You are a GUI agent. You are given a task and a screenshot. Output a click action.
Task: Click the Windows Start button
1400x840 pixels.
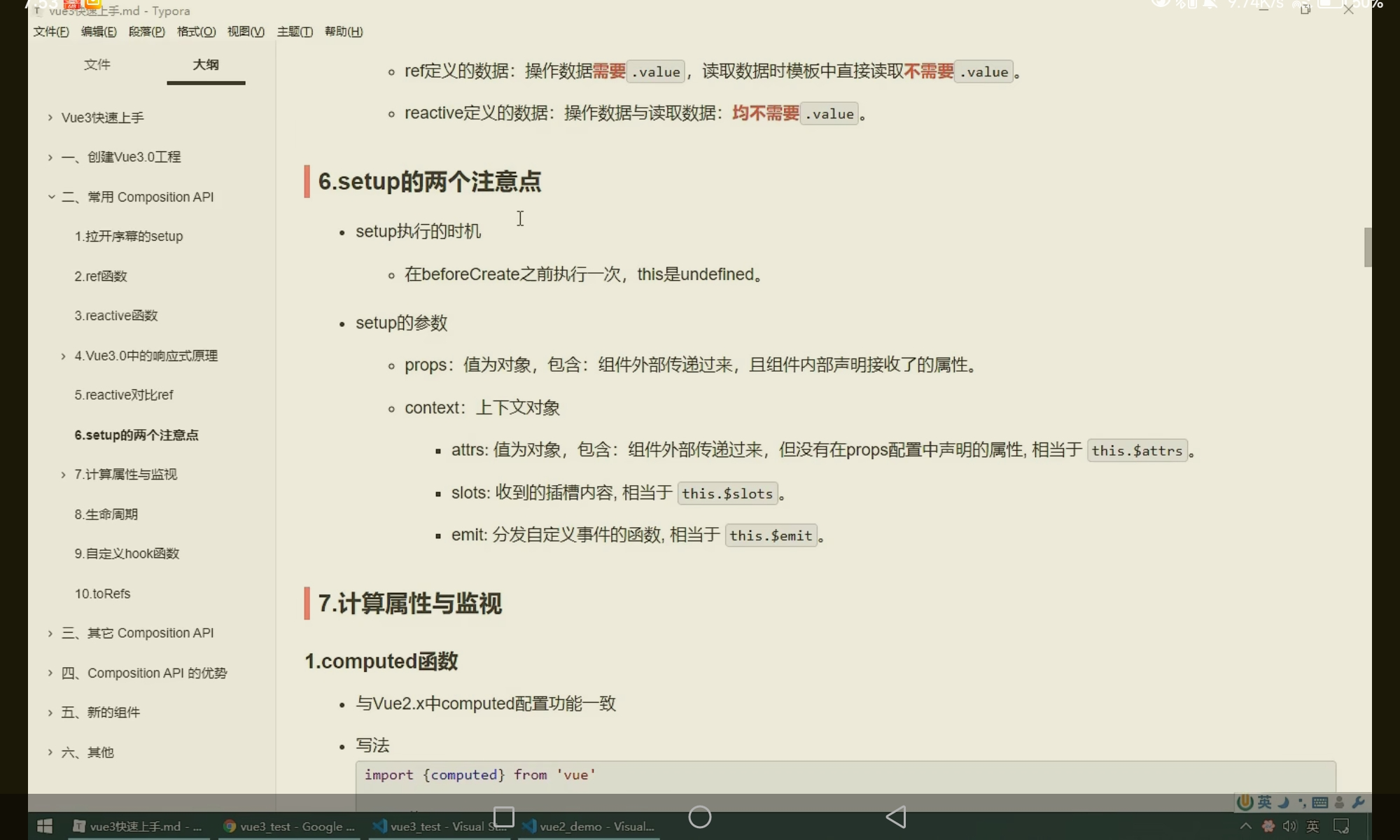(44, 827)
